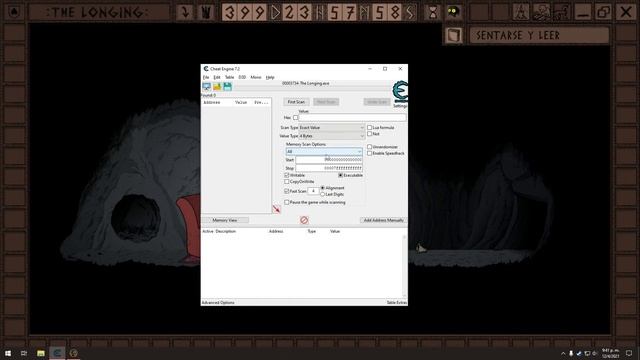
Task: Click the crown icon in game top bar
Action: coord(206,12)
